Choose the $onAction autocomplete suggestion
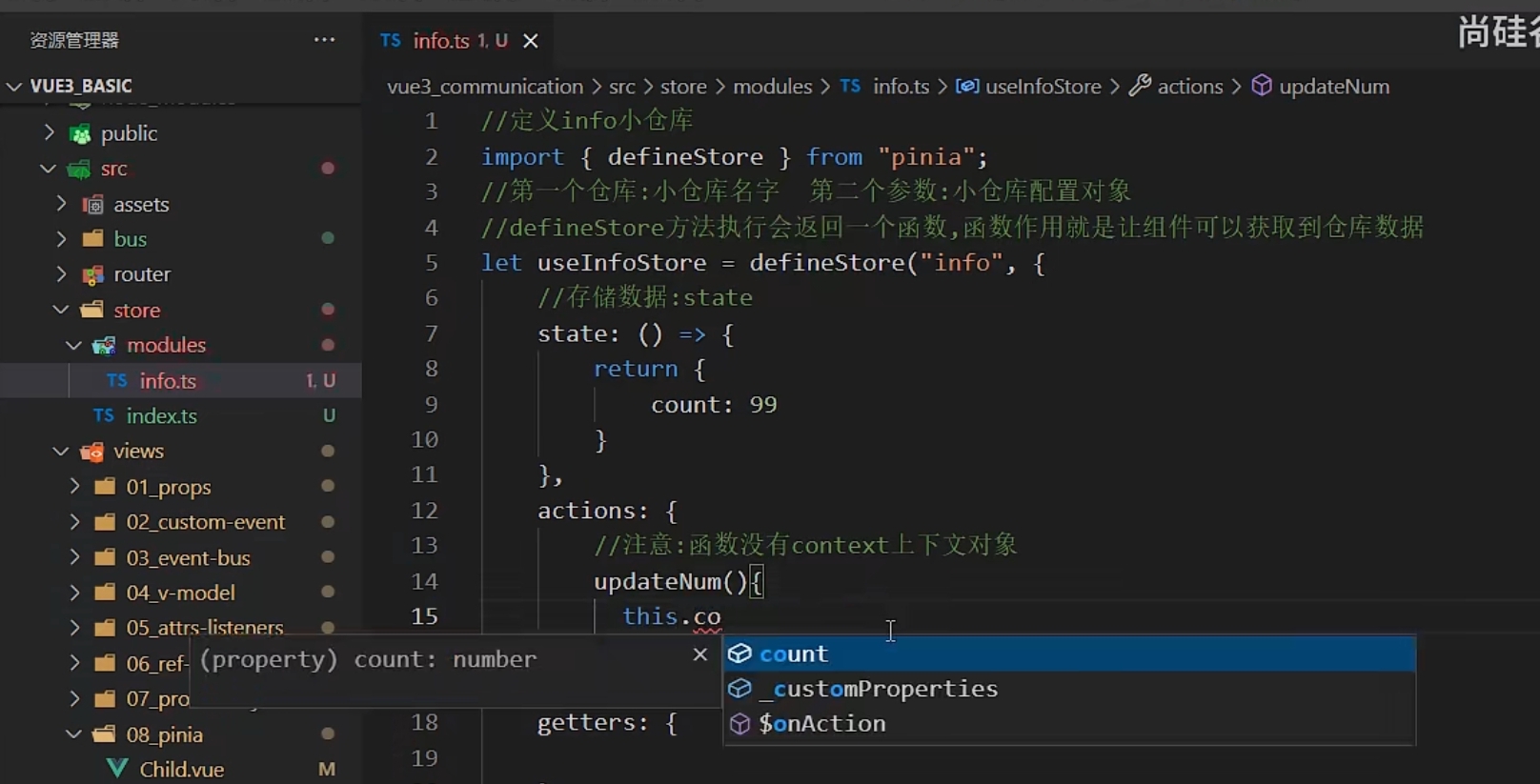Screen dimensions: 1540x784 1069,724
